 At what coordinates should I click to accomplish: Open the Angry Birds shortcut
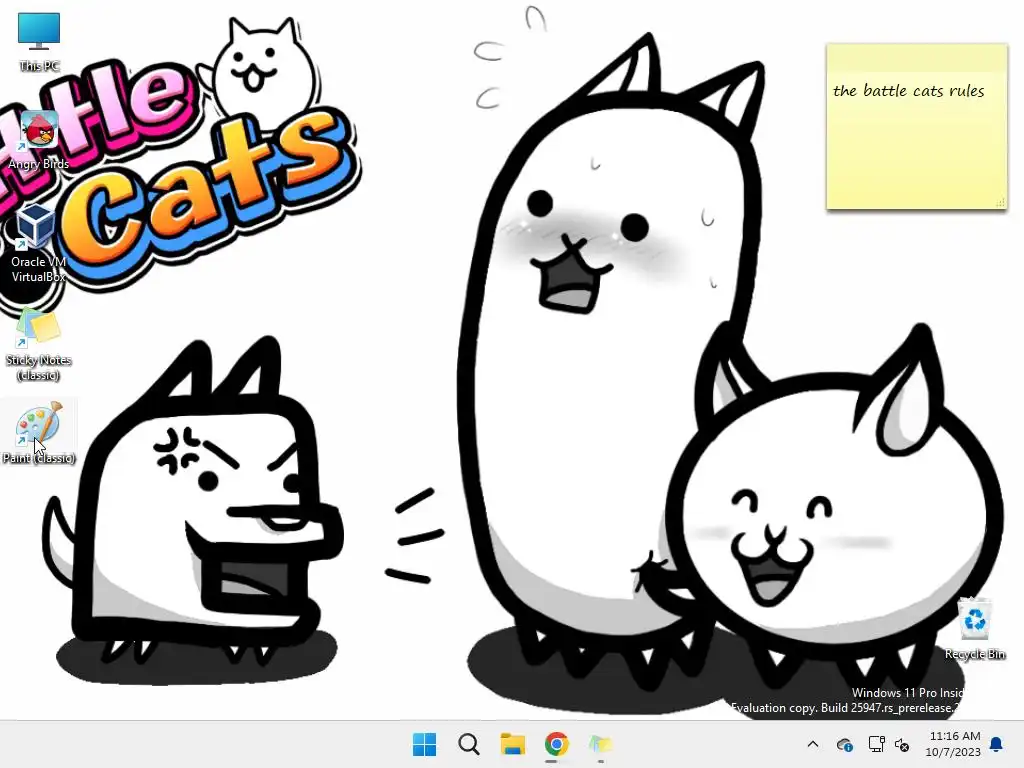(x=39, y=140)
